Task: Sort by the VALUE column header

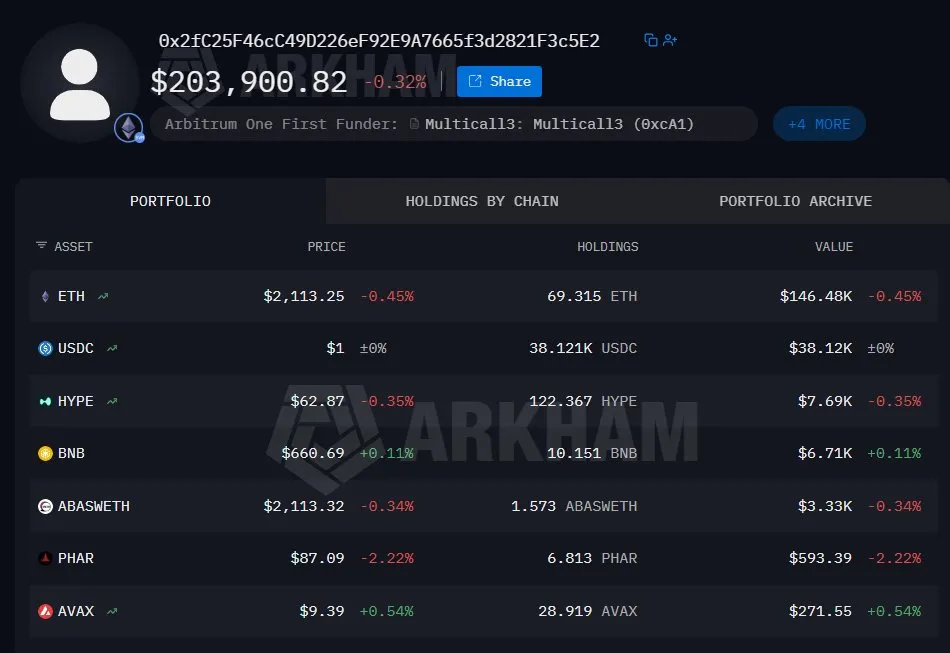Action: 834,247
